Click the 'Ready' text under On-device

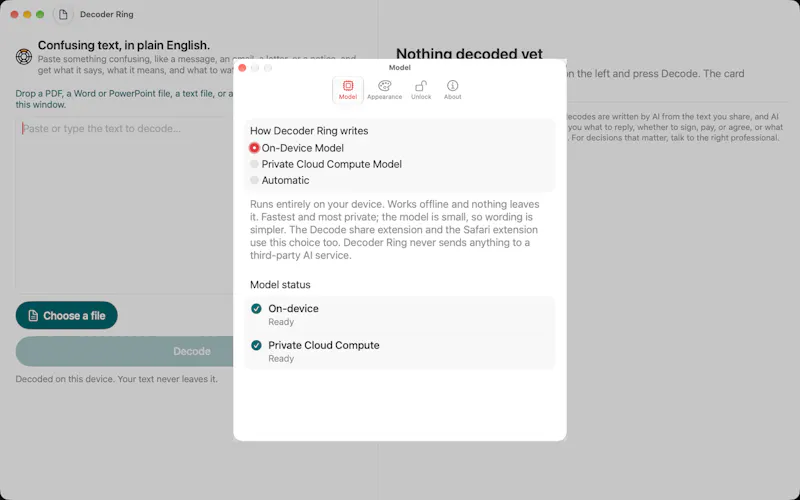click(281, 322)
